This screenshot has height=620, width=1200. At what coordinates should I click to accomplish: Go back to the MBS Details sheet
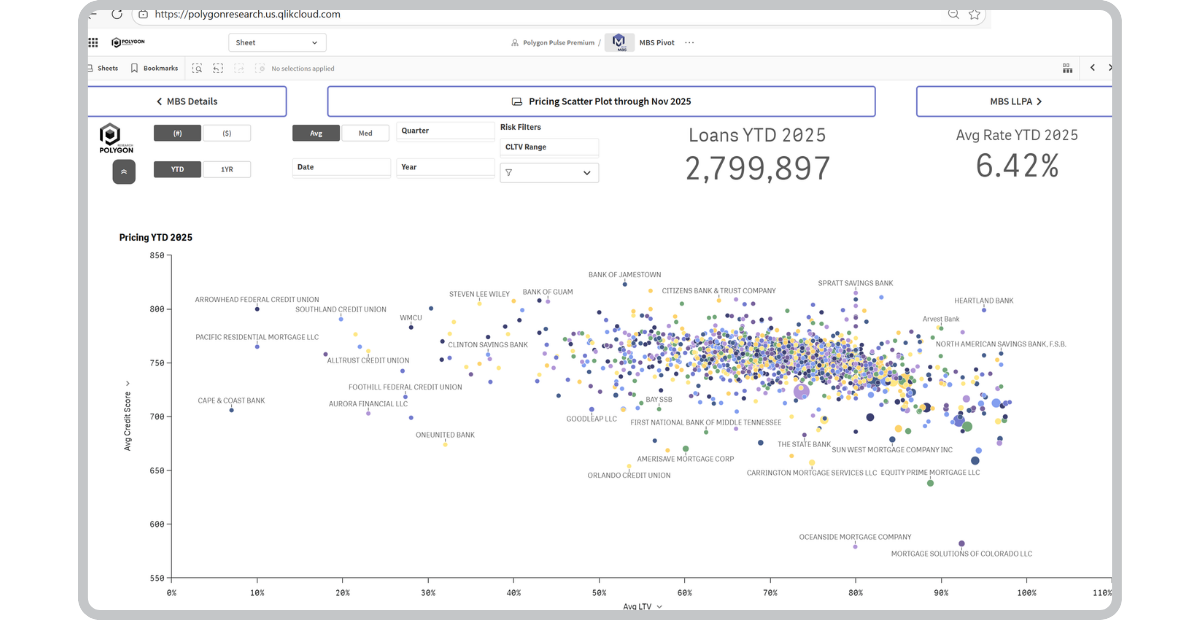coord(189,101)
